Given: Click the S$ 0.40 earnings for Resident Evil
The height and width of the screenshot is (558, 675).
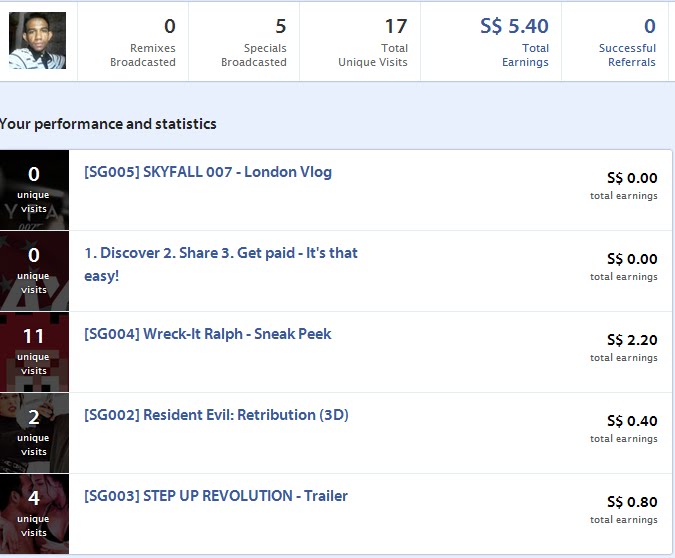Looking at the screenshot, I should (x=632, y=421).
